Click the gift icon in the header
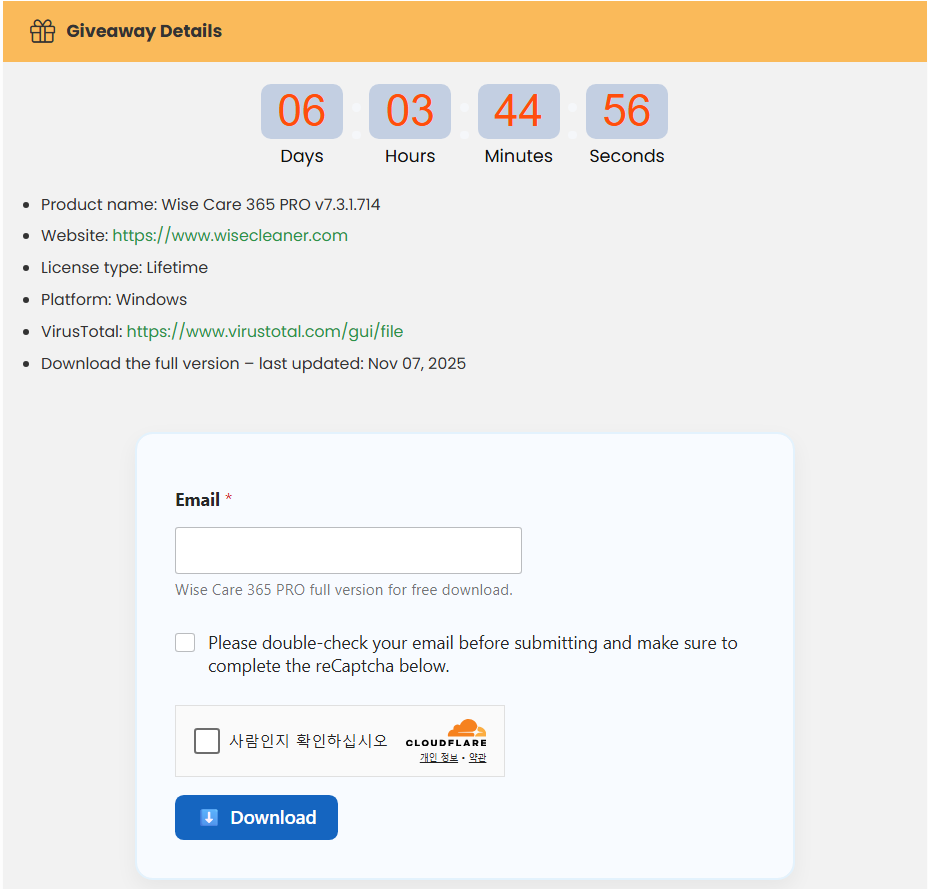 coord(42,31)
